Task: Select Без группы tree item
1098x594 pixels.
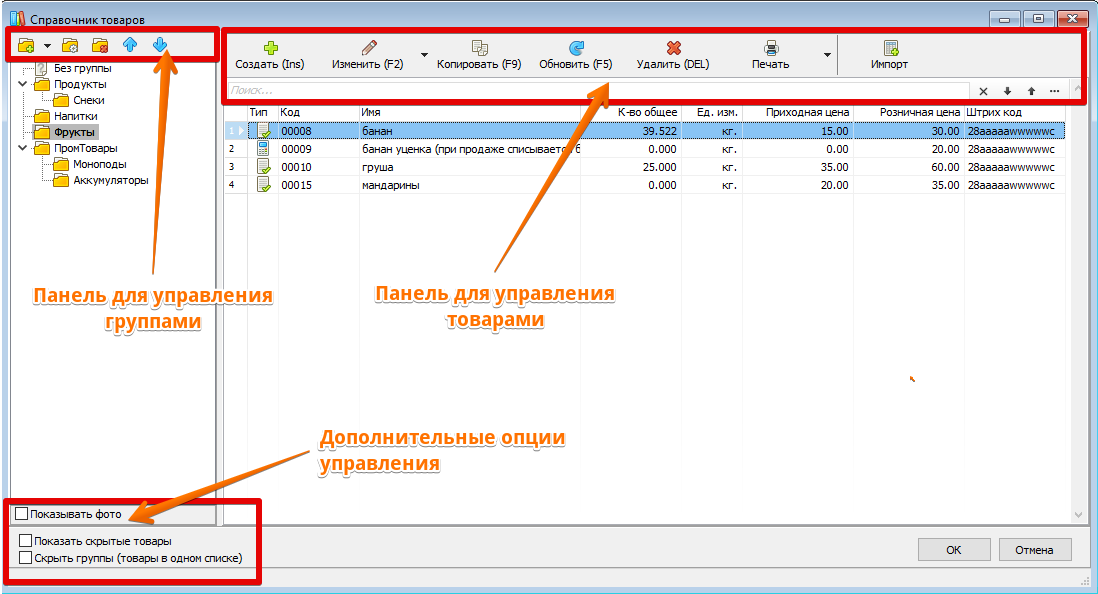Action: pyautogui.click(x=82, y=69)
